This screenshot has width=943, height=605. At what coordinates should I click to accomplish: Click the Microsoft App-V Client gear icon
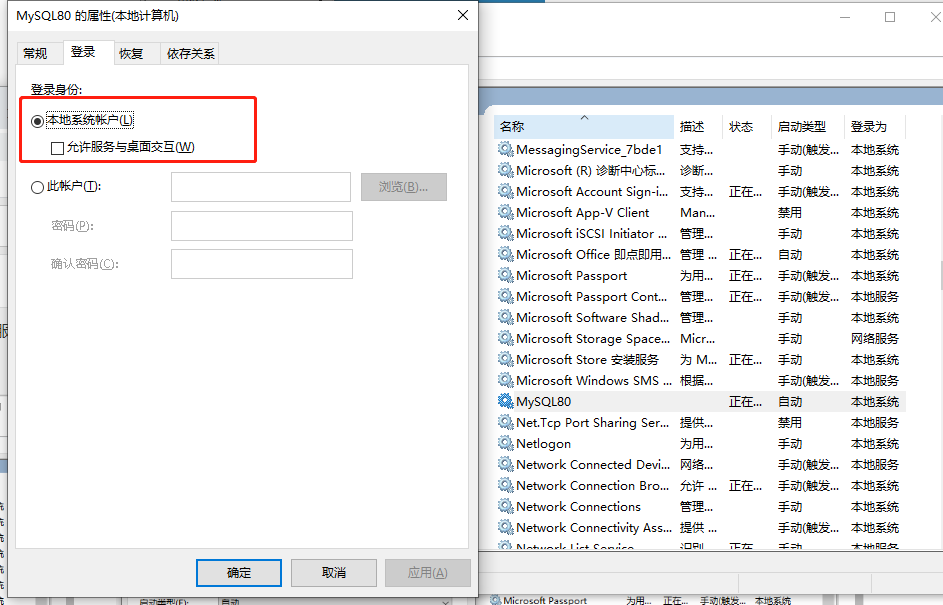(503, 212)
